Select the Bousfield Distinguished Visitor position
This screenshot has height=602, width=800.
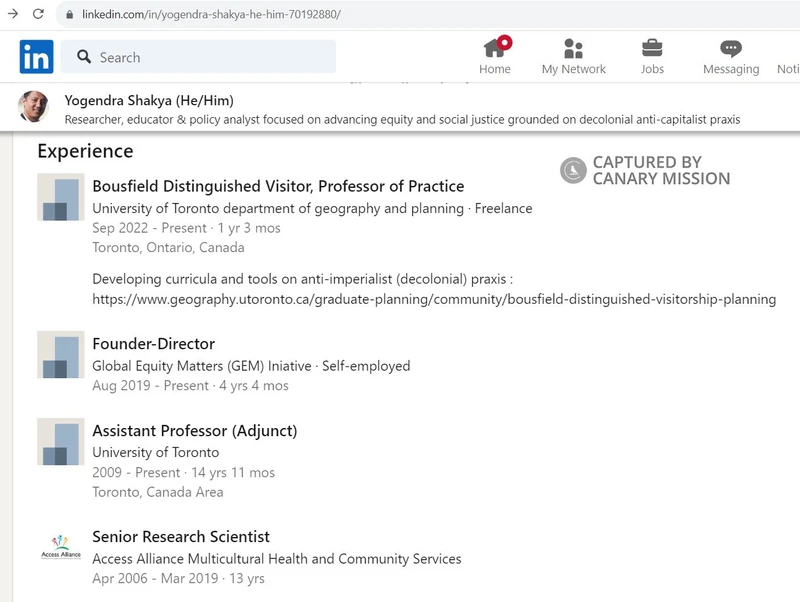277,186
